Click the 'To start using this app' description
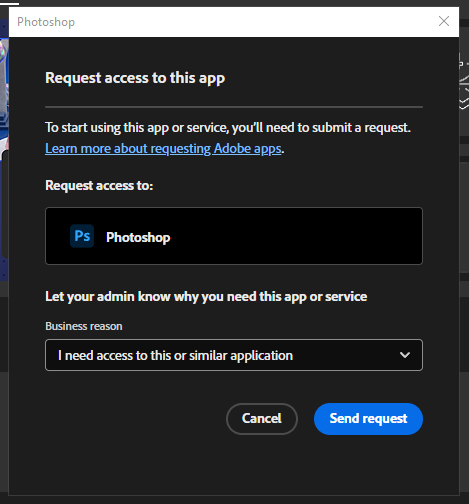This screenshot has height=504, width=469. (x=228, y=128)
